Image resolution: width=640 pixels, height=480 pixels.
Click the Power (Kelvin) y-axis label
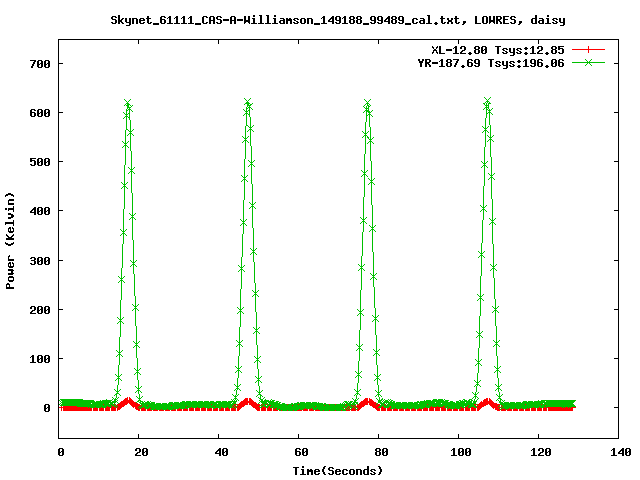click(x=10, y=241)
